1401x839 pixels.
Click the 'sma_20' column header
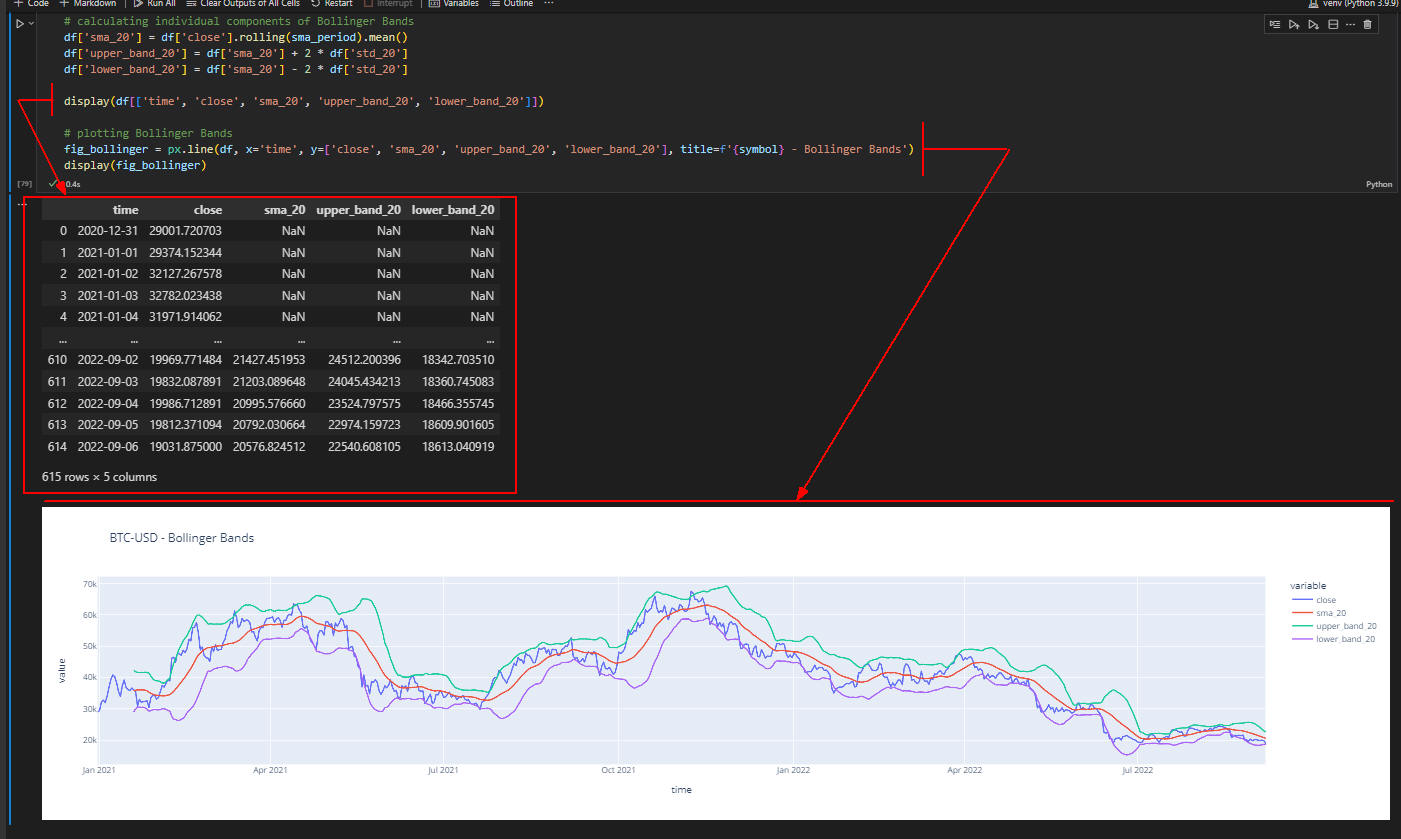click(284, 210)
